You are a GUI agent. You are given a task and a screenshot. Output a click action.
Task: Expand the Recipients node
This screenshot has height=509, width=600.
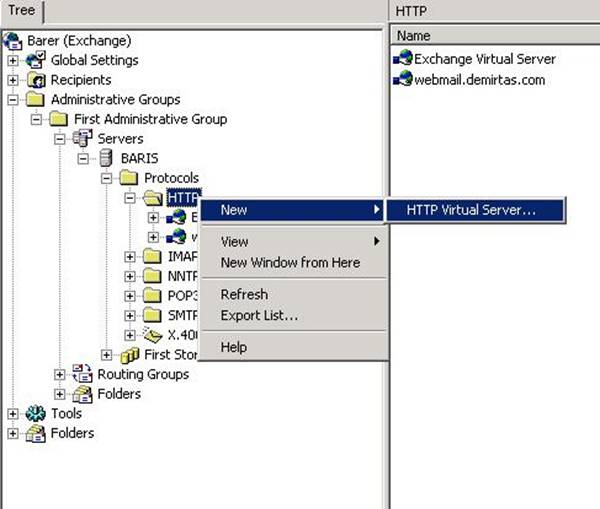coord(13,80)
